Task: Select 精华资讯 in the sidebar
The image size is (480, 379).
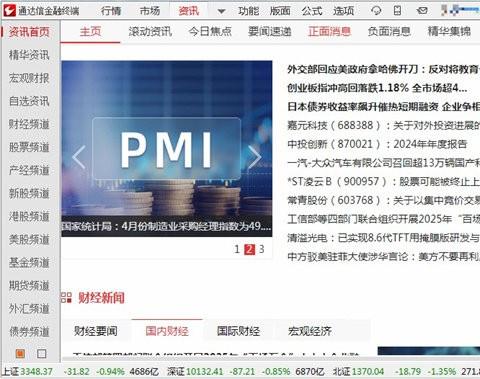Action: point(29,55)
